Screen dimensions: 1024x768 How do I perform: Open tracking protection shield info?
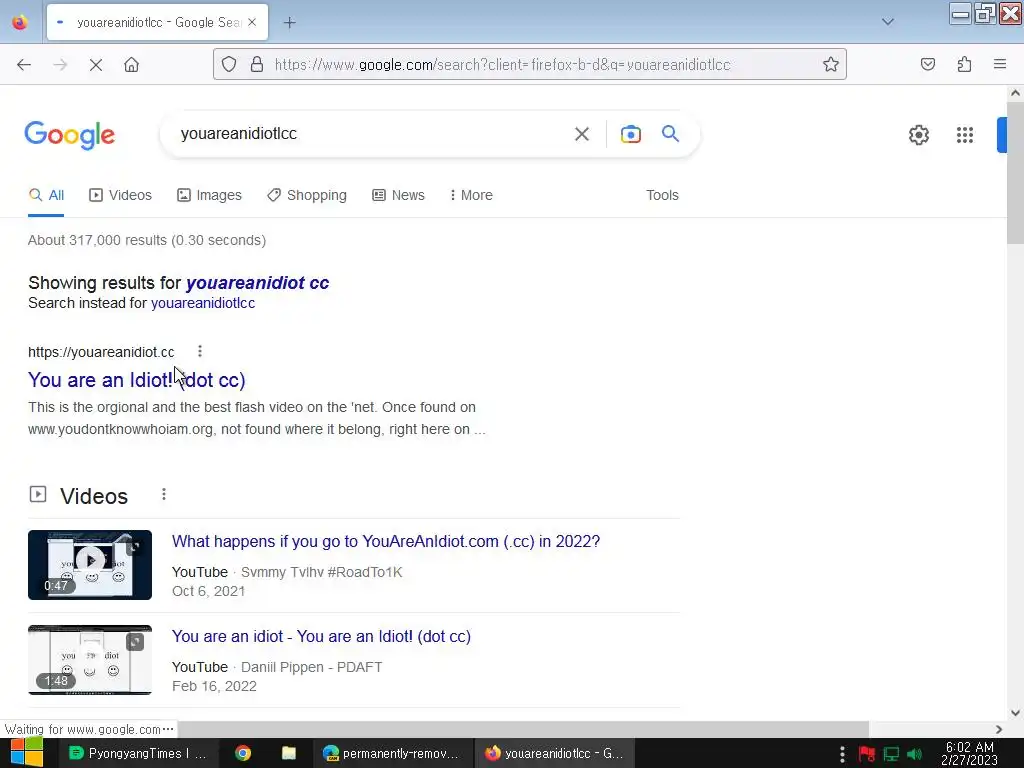(x=229, y=64)
